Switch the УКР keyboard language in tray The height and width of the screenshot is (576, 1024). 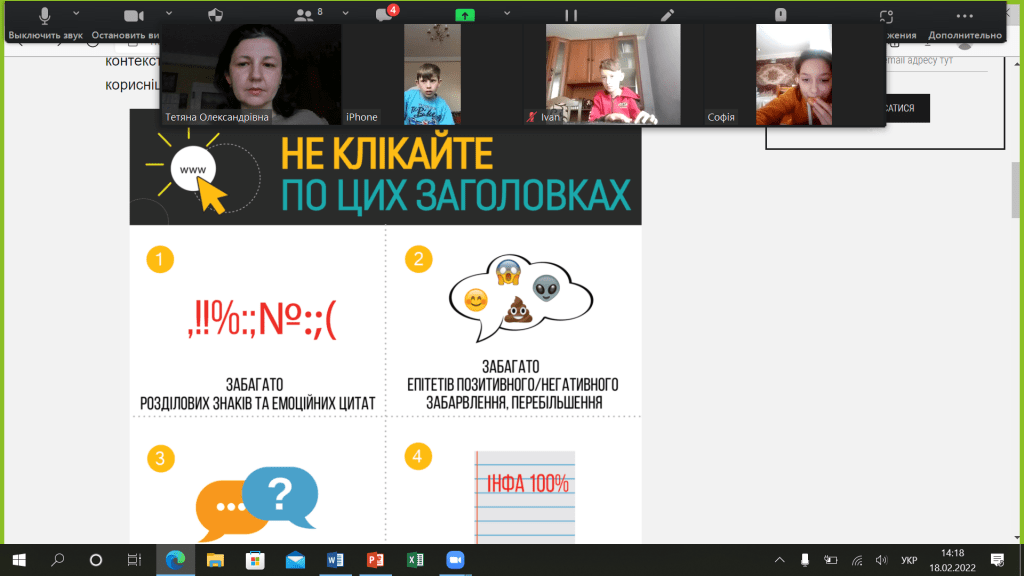coord(910,559)
